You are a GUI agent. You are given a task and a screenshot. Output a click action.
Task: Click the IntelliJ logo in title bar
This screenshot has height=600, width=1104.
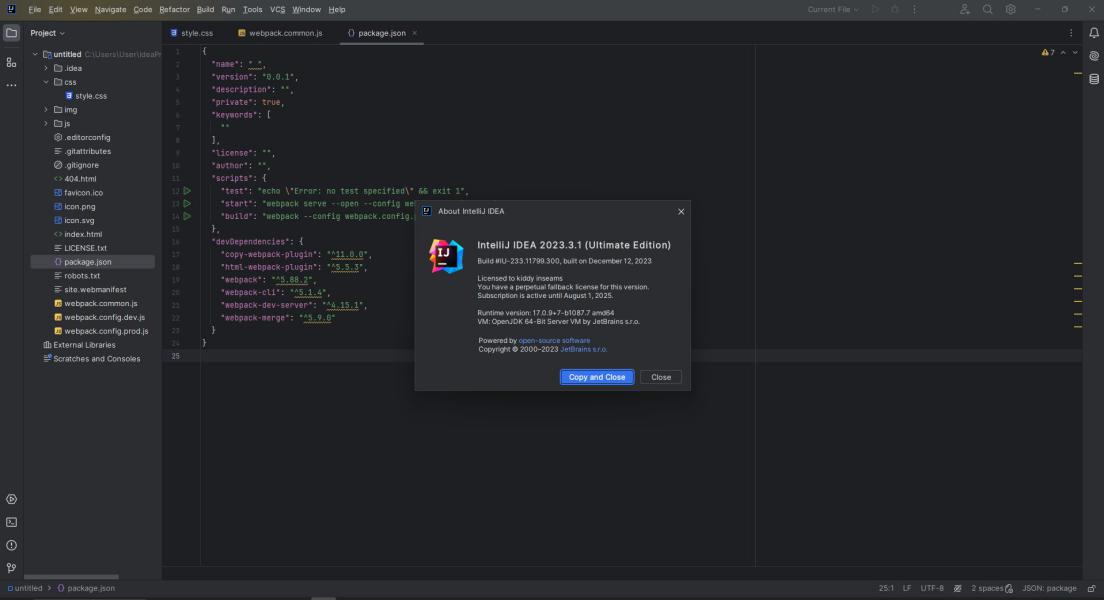pos(11,9)
